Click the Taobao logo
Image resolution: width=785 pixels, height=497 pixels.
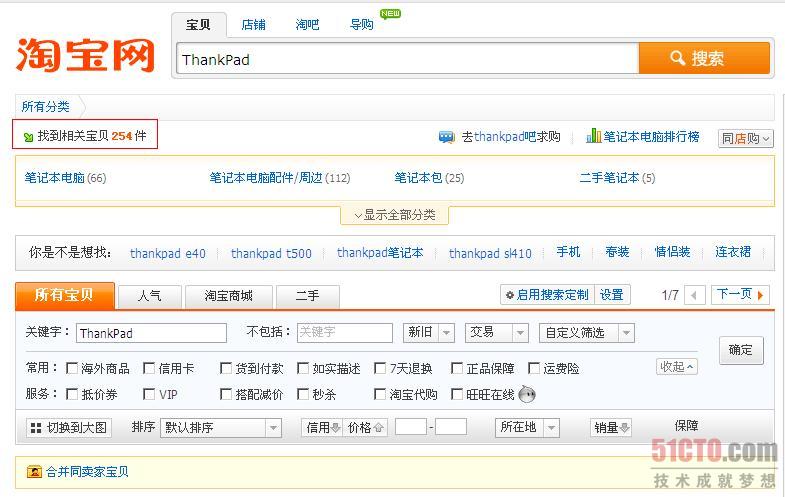tap(86, 55)
